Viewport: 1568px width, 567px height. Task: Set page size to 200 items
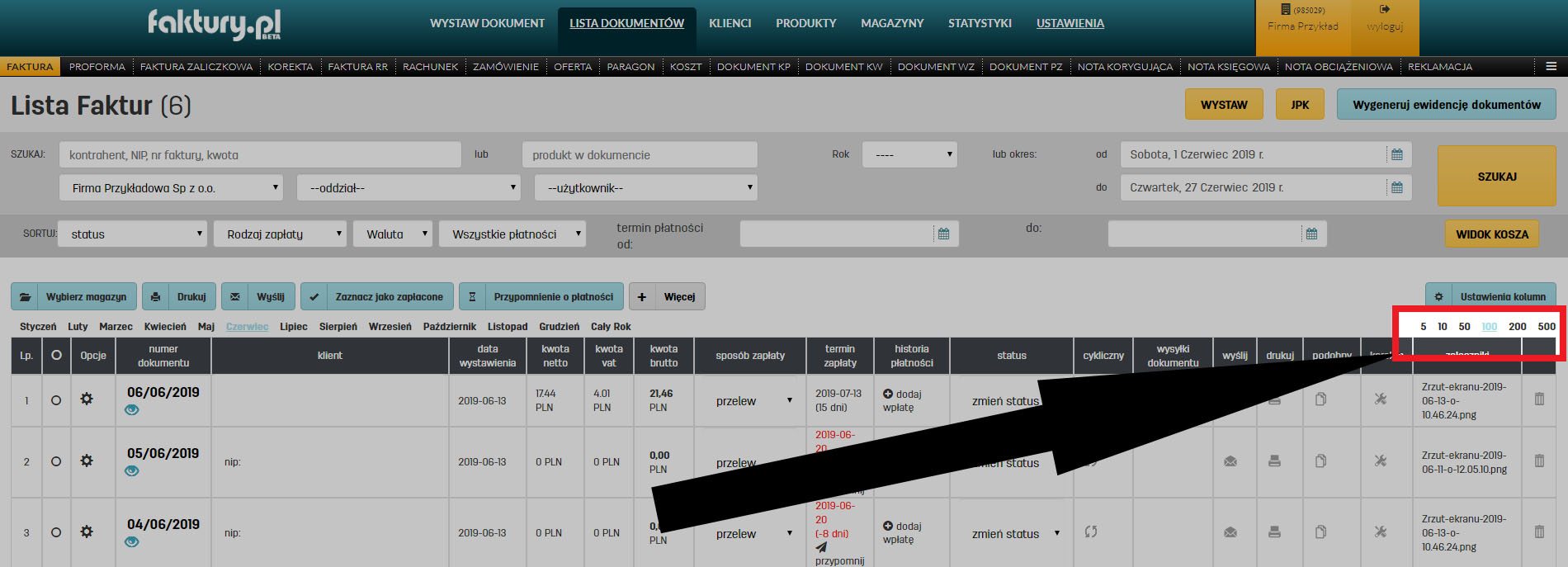click(1517, 327)
